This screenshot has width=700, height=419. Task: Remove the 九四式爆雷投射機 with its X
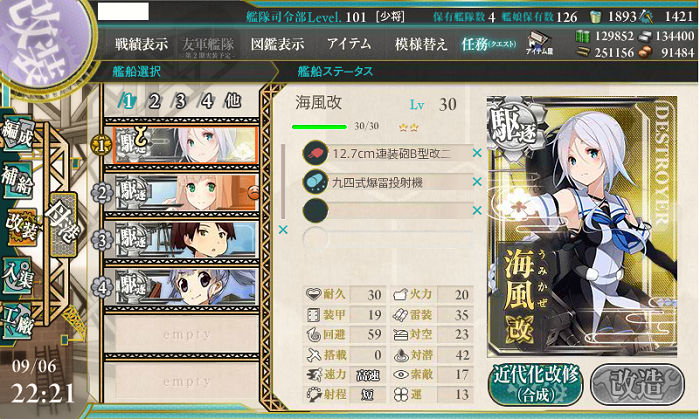coord(477,182)
